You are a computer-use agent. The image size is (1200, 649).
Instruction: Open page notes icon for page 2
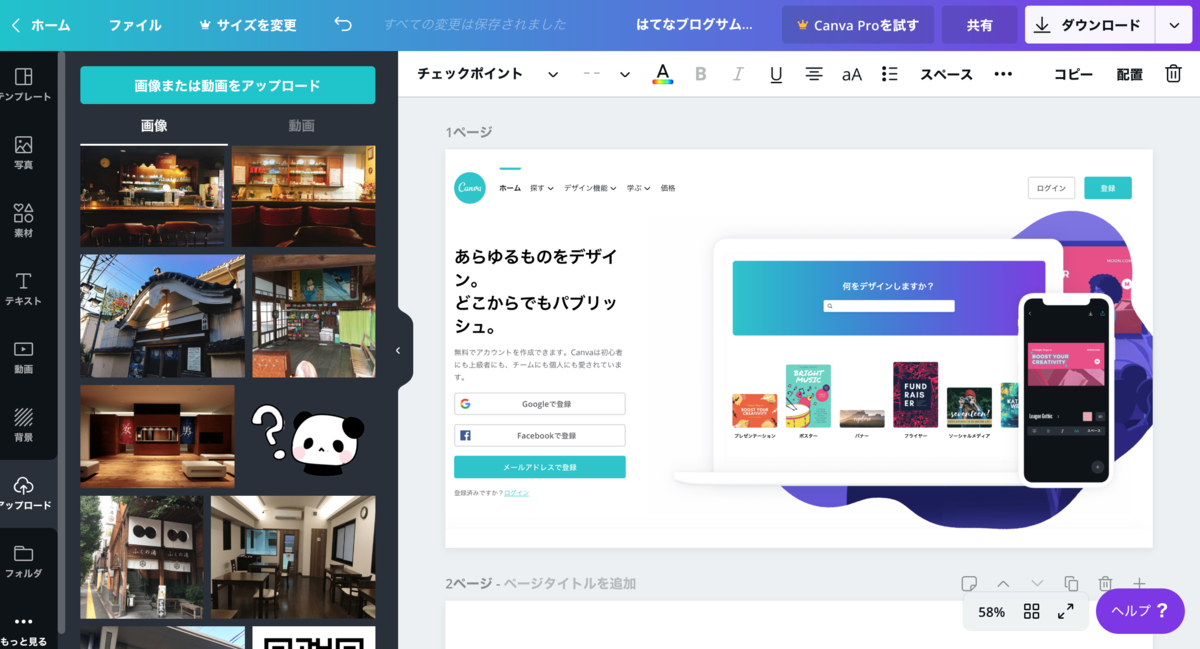click(969, 583)
